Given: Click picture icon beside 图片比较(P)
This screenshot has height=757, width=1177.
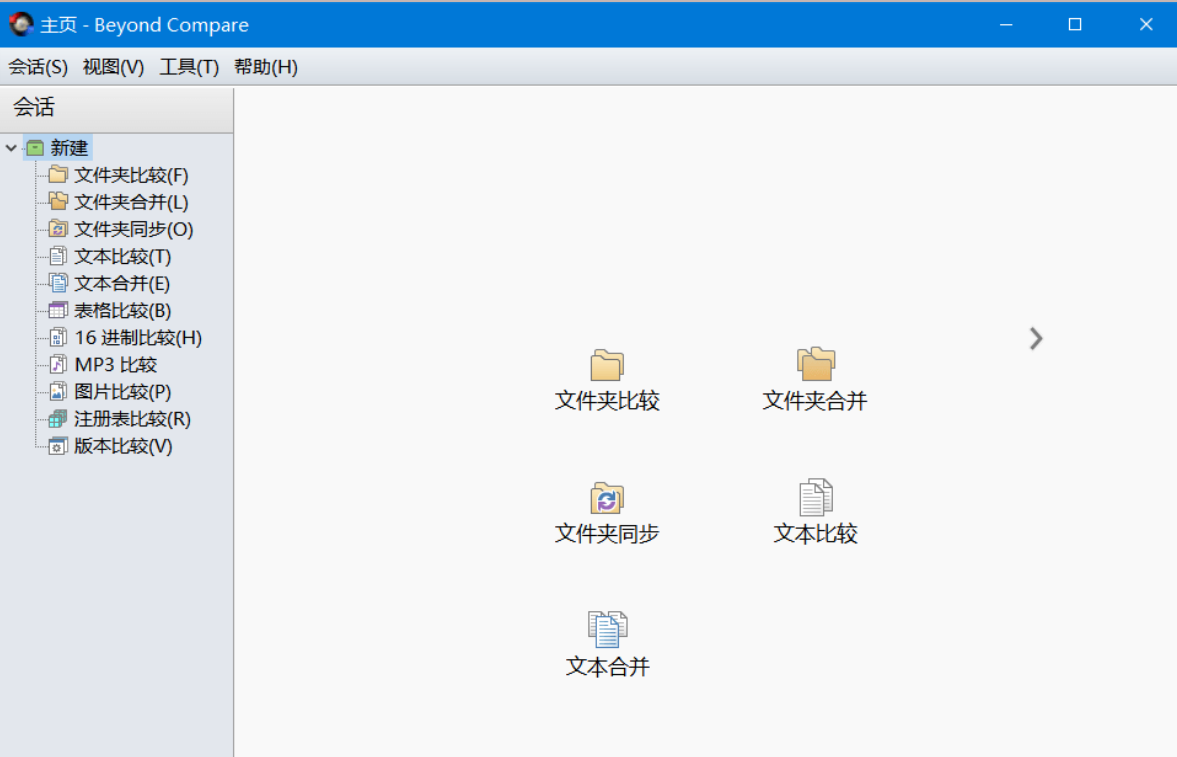Looking at the screenshot, I should (58, 392).
